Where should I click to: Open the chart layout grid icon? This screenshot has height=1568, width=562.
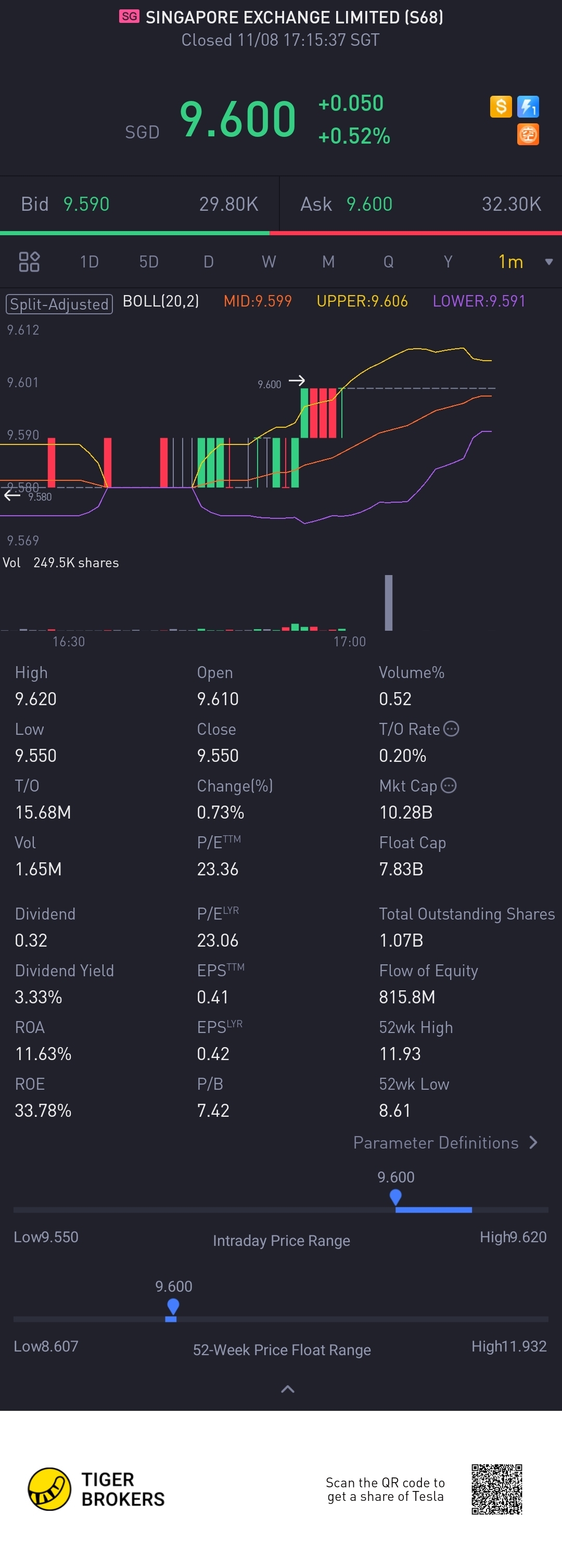tap(29, 262)
